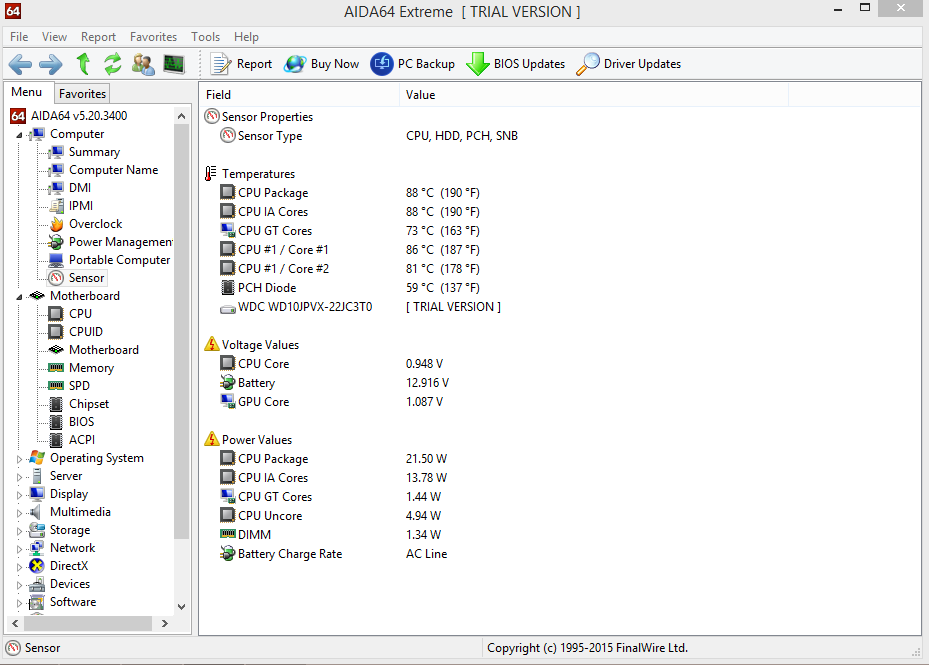Collapse the Motherboard tree node
Viewport: 929px width, 665px height.
(19, 296)
